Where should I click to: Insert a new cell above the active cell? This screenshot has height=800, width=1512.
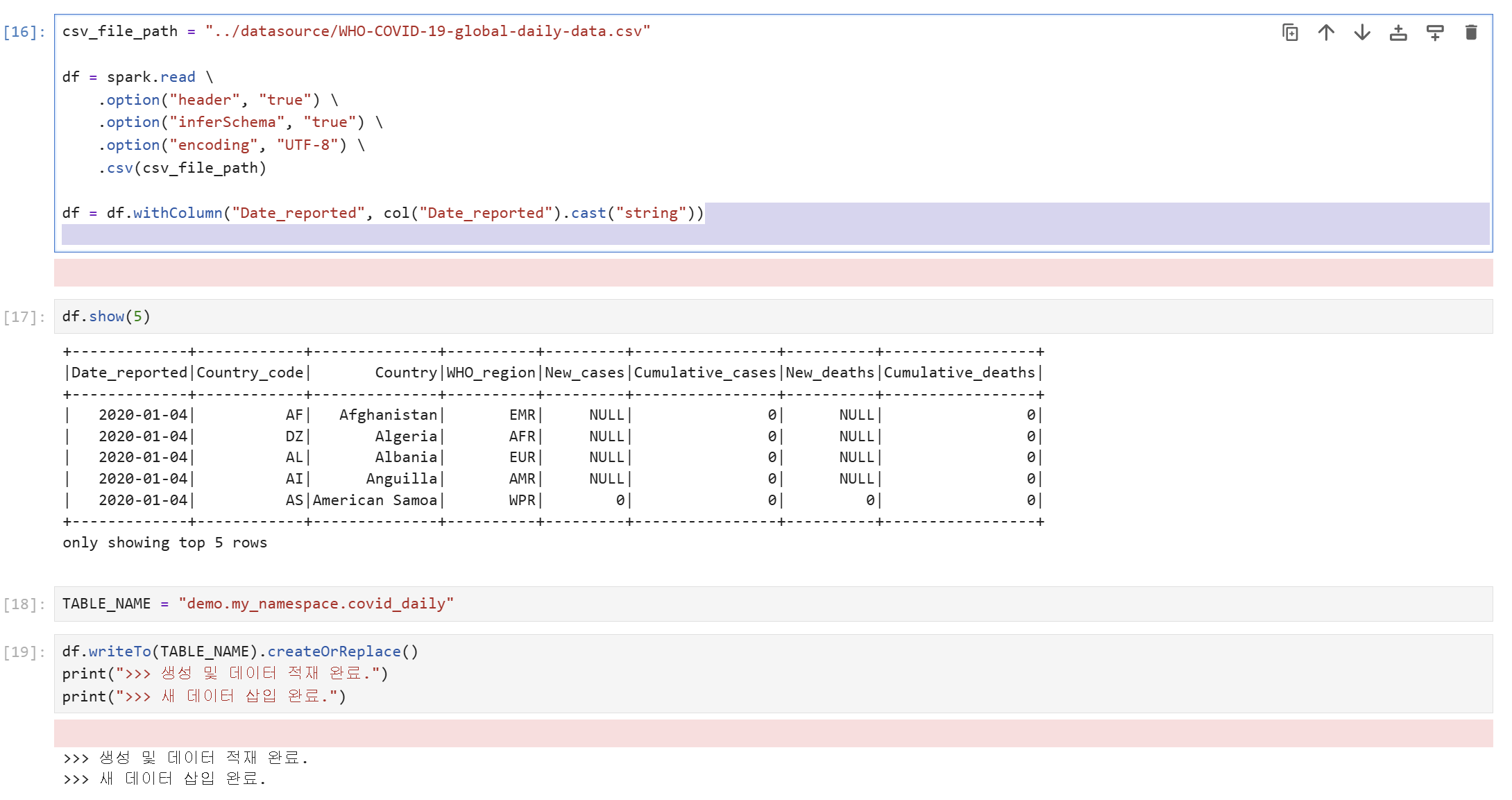click(x=1398, y=33)
